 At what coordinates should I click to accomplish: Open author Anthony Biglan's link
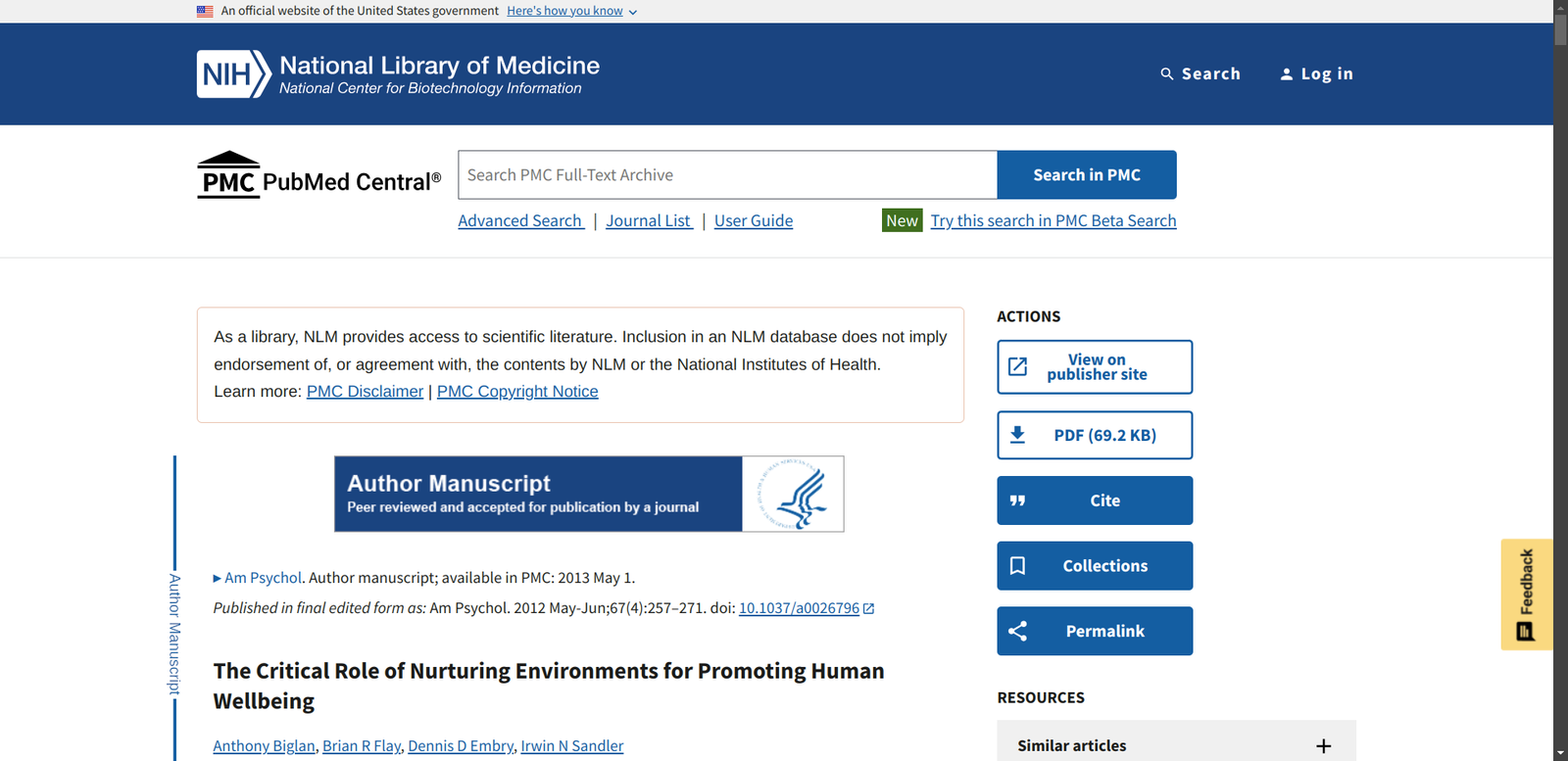pos(264,746)
